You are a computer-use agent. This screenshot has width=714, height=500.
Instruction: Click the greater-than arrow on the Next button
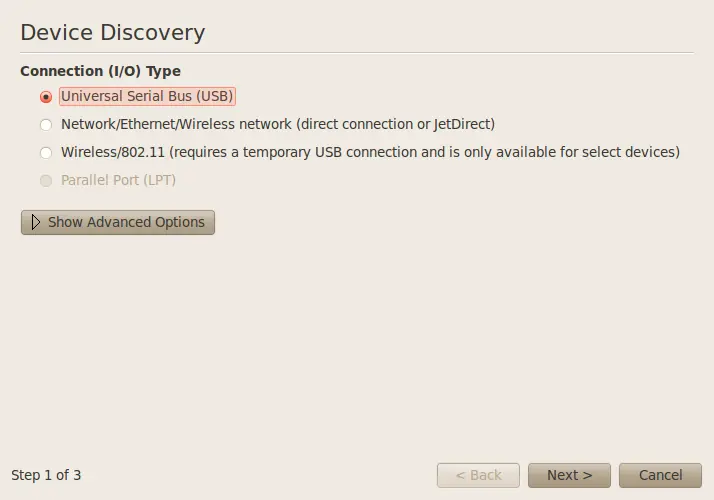[x=587, y=475]
